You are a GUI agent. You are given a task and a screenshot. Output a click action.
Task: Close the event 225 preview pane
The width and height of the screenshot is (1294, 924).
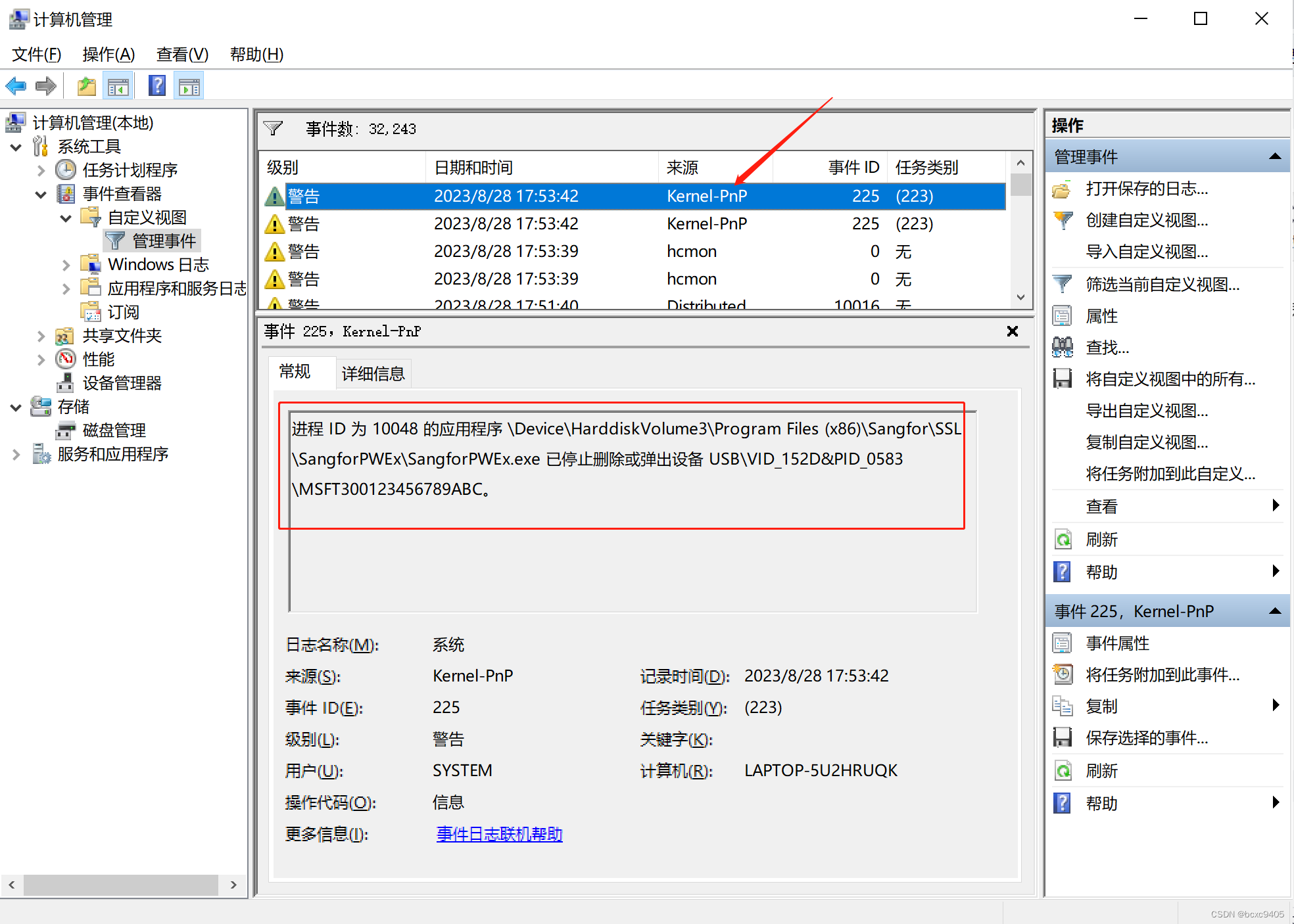[1013, 331]
